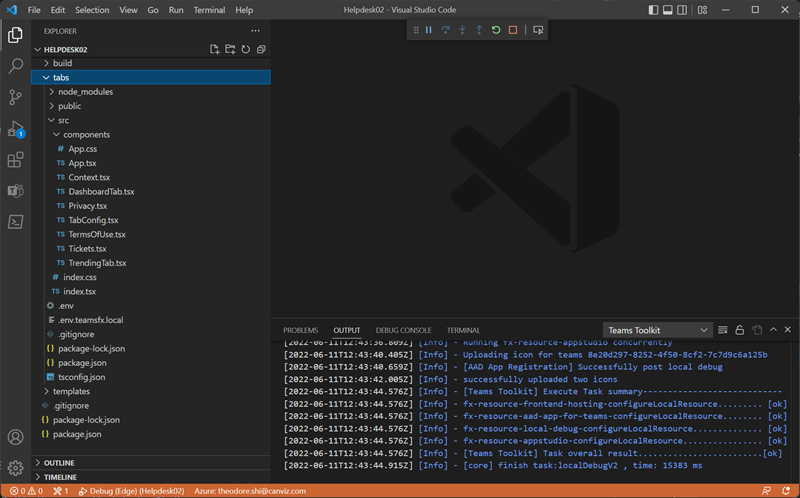Switch to the PROBLEMS tab
The width and height of the screenshot is (800, 498).
(301, 330)
